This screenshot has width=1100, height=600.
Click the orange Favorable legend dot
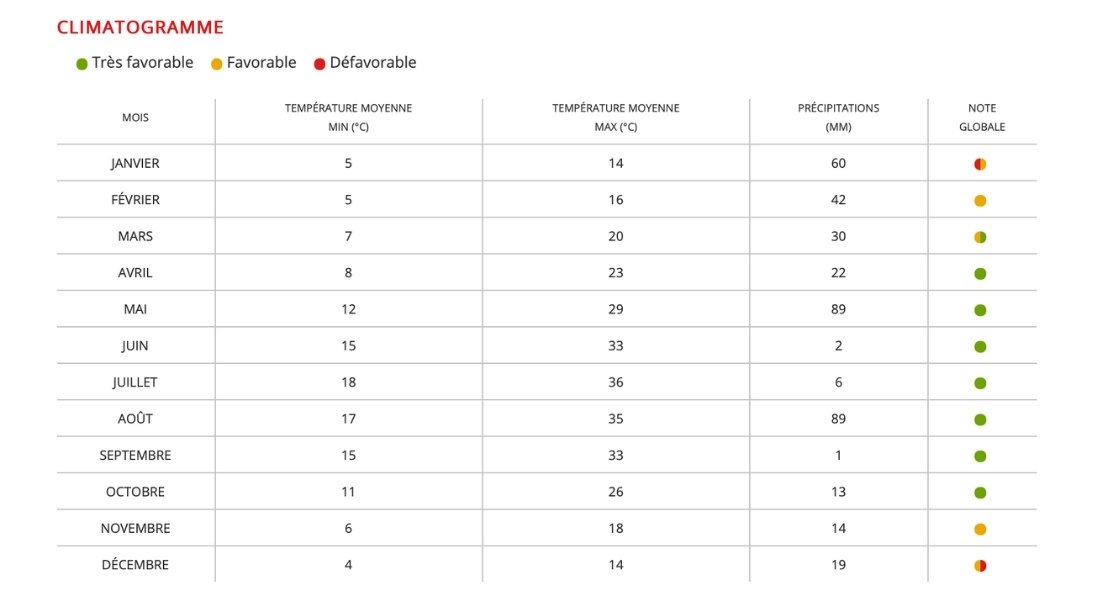(217, 64)
